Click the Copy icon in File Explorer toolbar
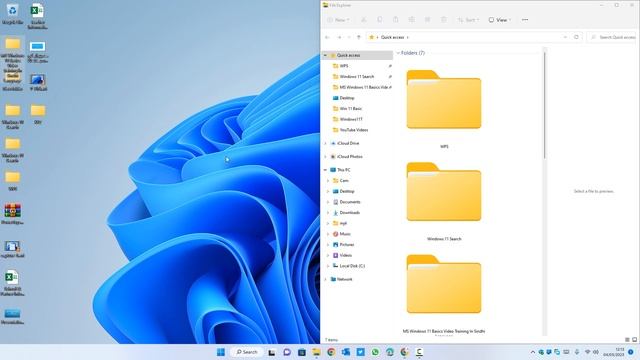Image resolution: width=640 pixels, height=360 pixels. click(380, 20)
